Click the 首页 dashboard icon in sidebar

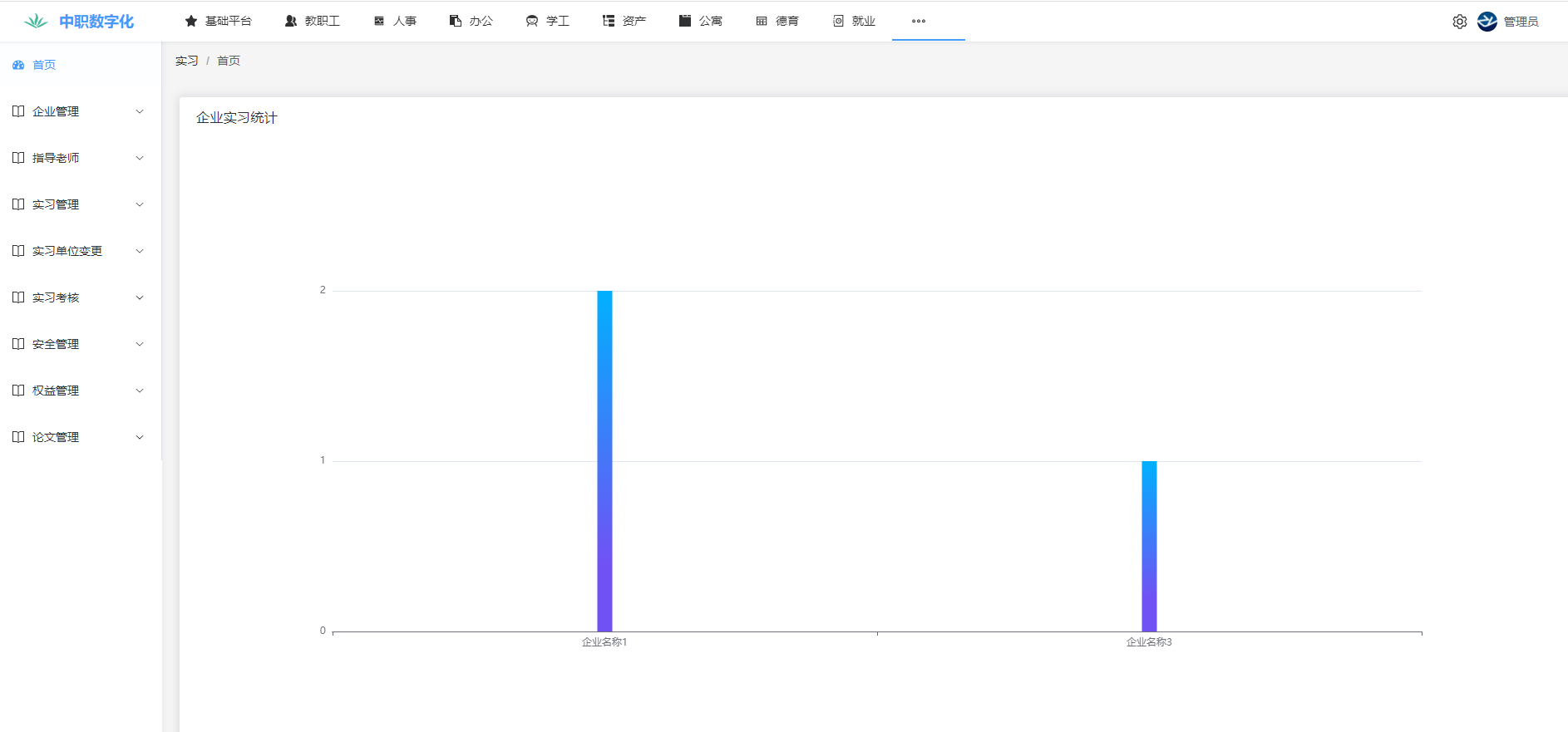tap(18, 65)
